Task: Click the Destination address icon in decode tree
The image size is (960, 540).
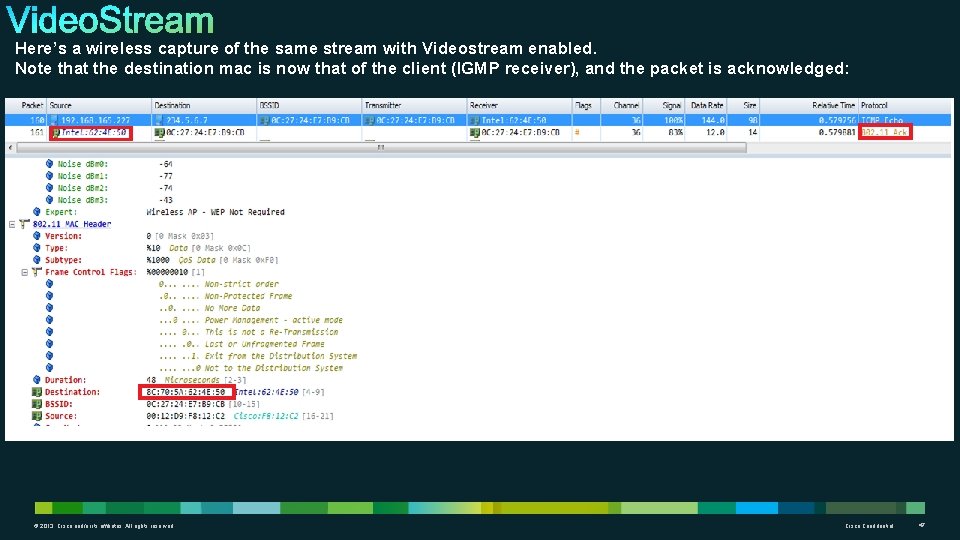Action: (x=37, y=392)
